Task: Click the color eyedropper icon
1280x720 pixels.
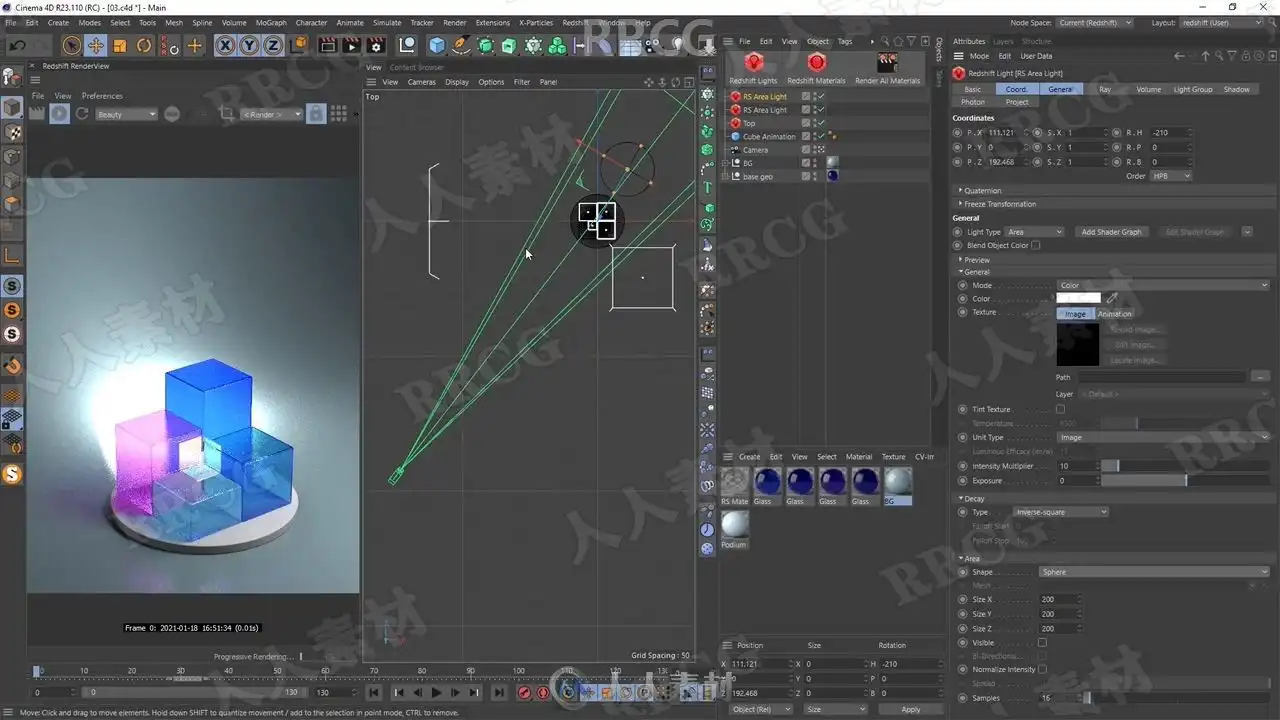Action: [1112, 298]
